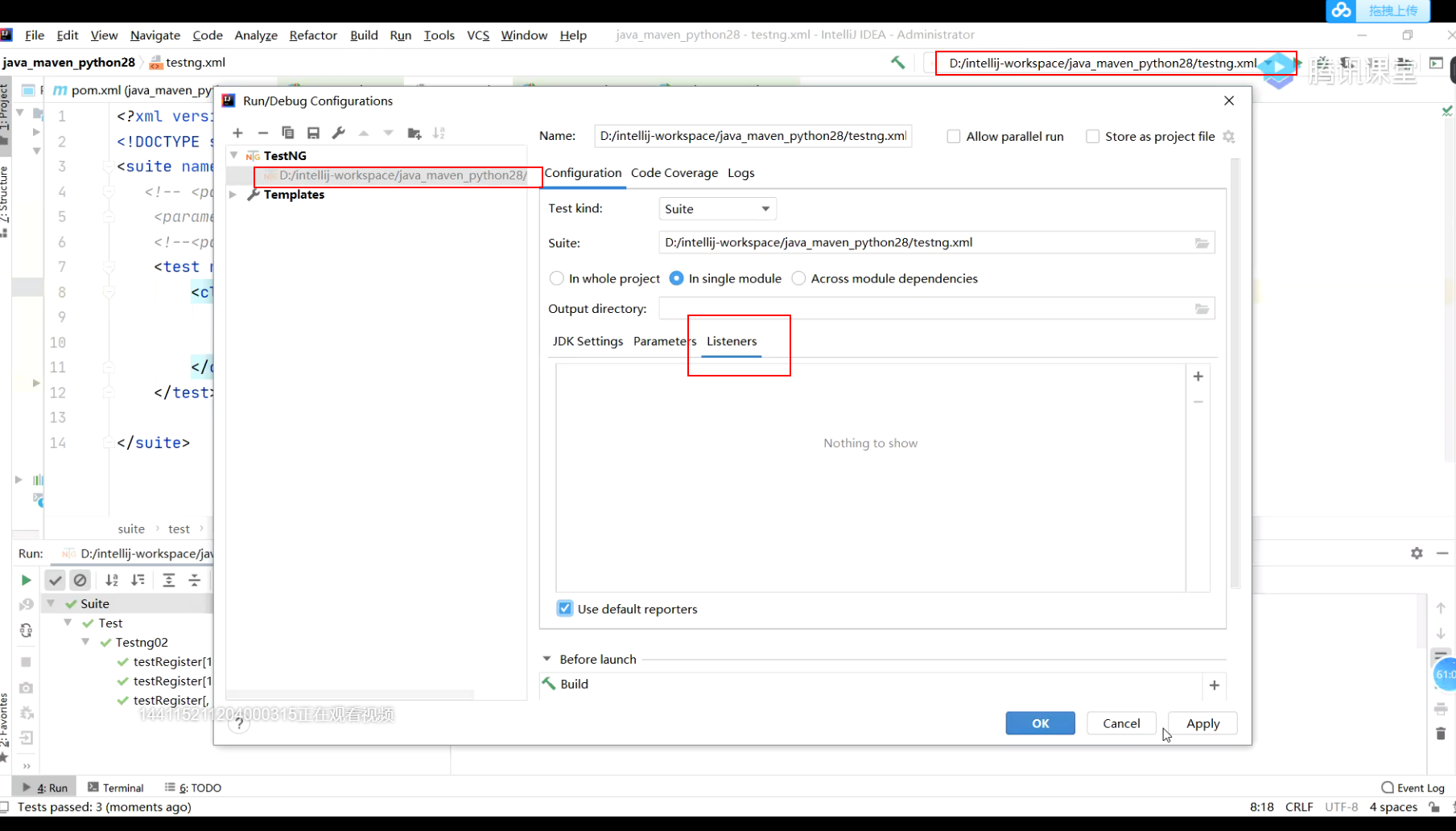Rerun tests with green play icon
Image resolution: width=1456 pixels, height=831 pixels.
(x=26, y=580)
